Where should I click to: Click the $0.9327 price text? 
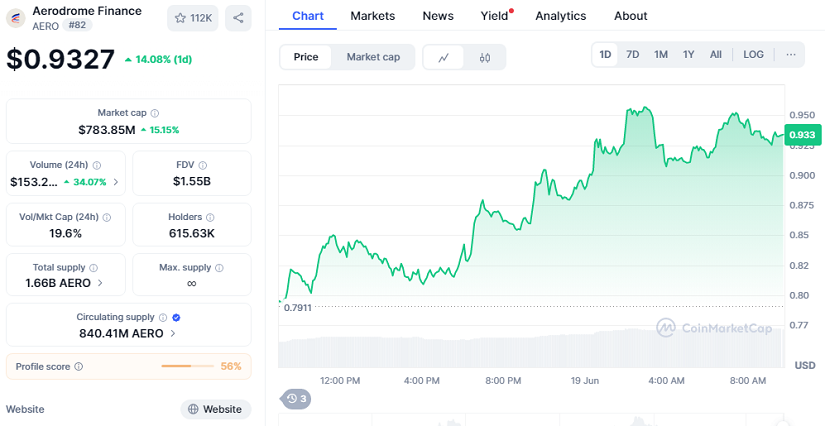(x=61, y=59)
